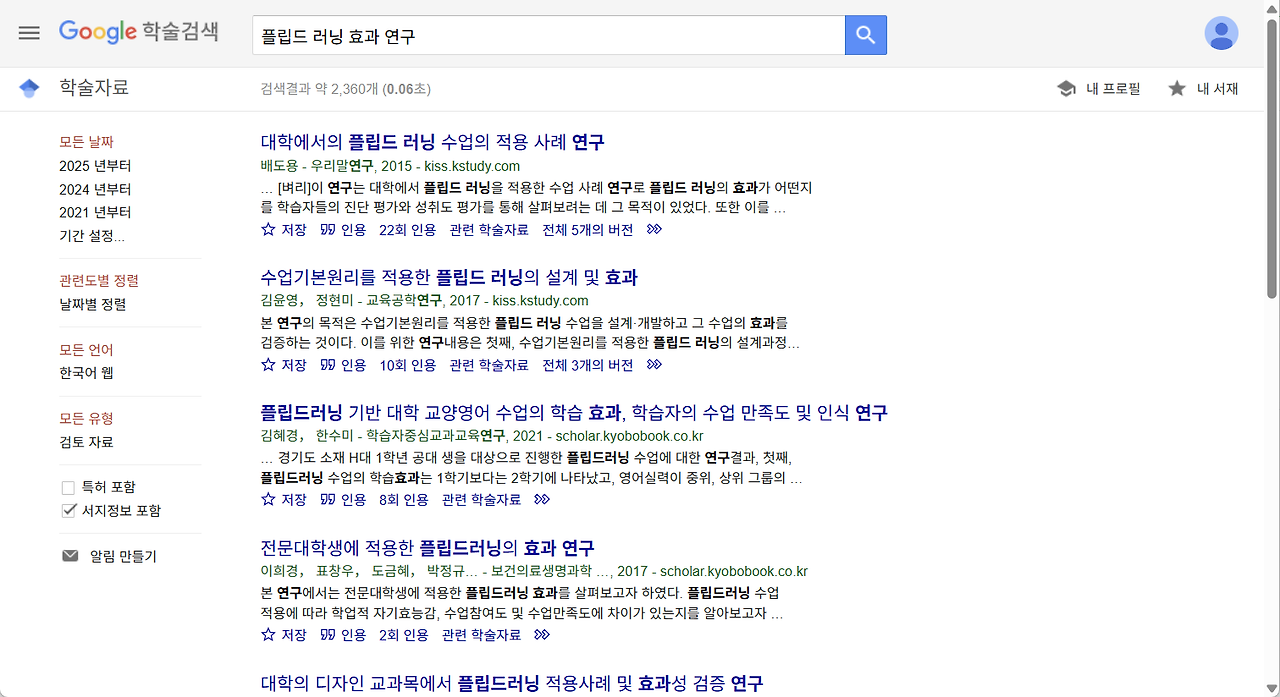Open 대학의 디자인 교과목에서 플립드러닝 article

click(x=512, y=683)
